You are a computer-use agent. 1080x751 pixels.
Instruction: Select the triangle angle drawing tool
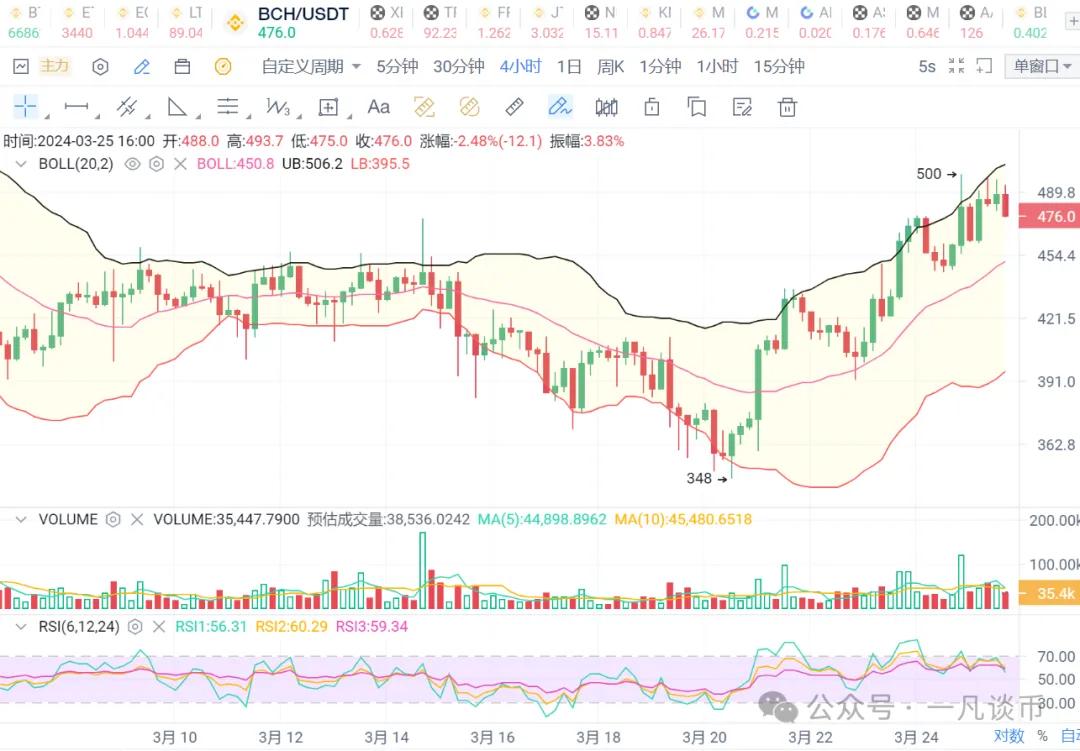point(177,107)
